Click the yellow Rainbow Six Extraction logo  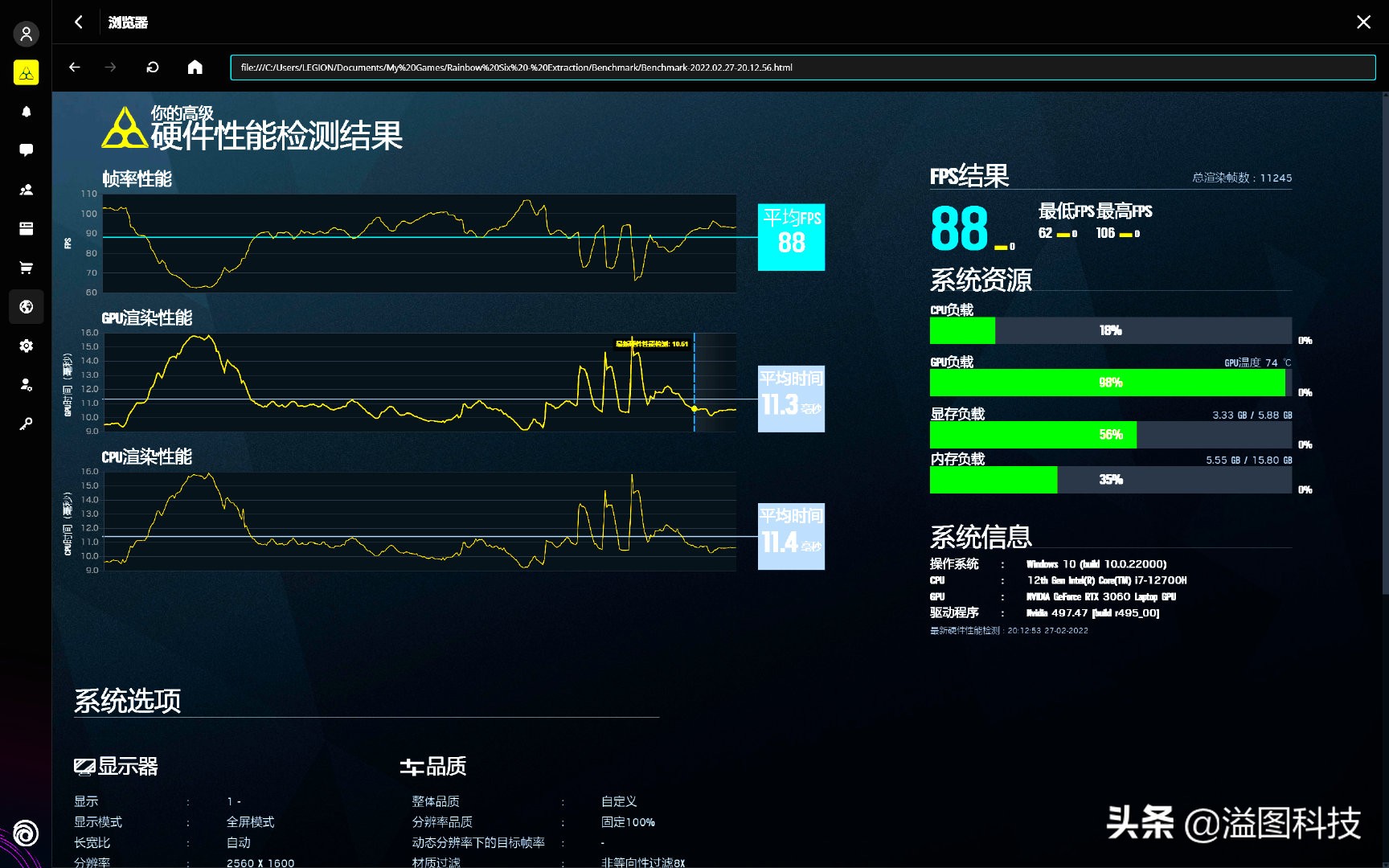27,72
